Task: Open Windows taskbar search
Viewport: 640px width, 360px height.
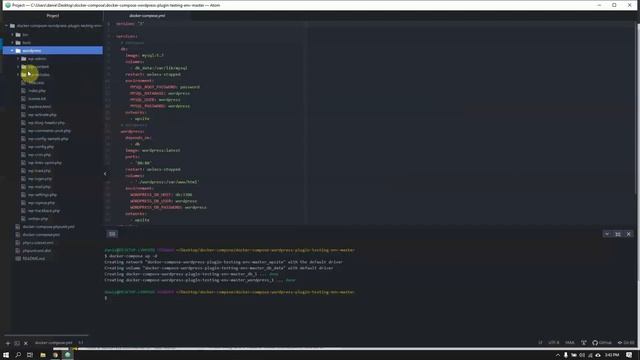Action: tap(18, 356)
